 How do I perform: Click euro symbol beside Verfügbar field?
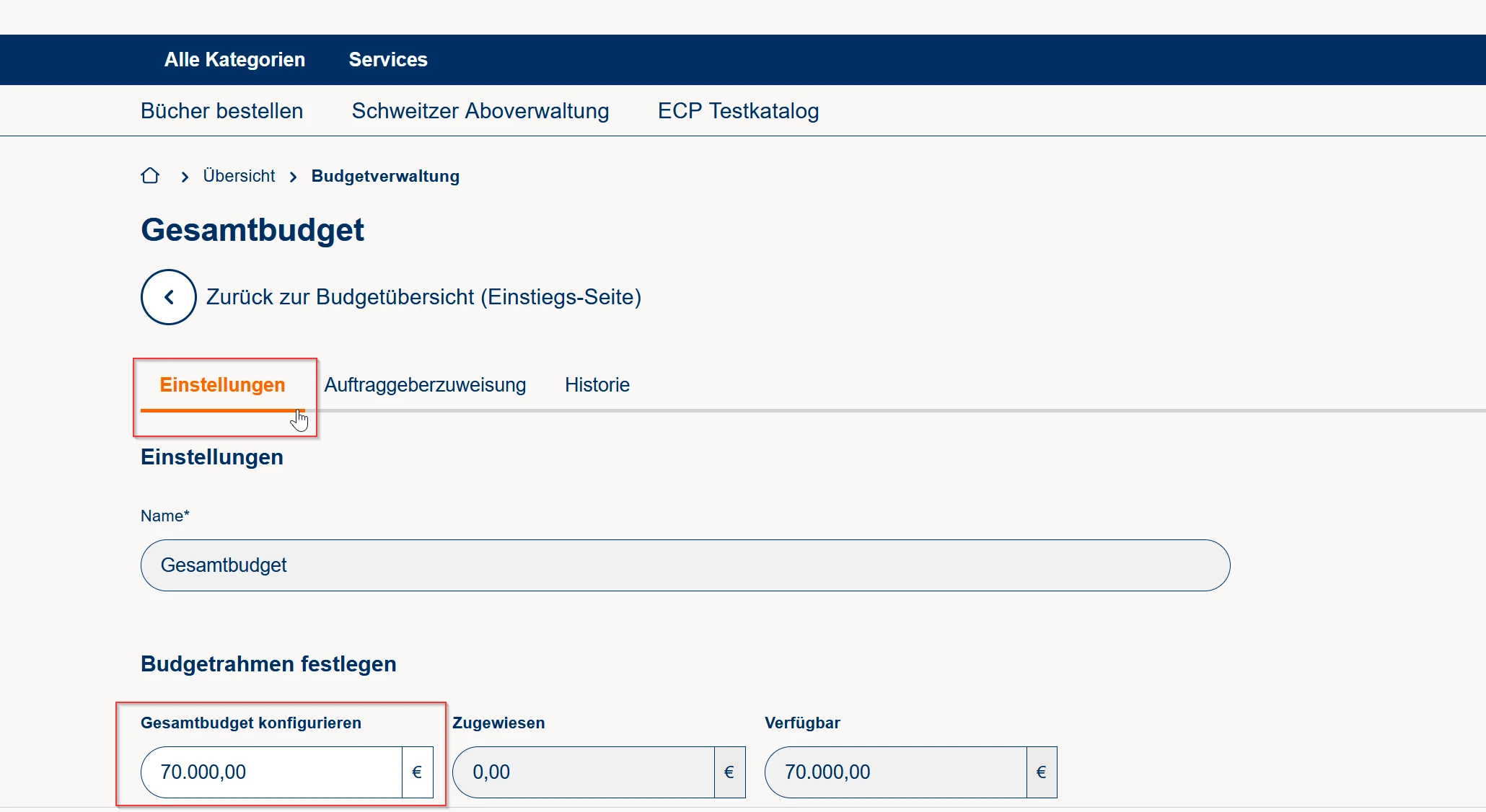pyautogui.click(x=1041, y=772)
